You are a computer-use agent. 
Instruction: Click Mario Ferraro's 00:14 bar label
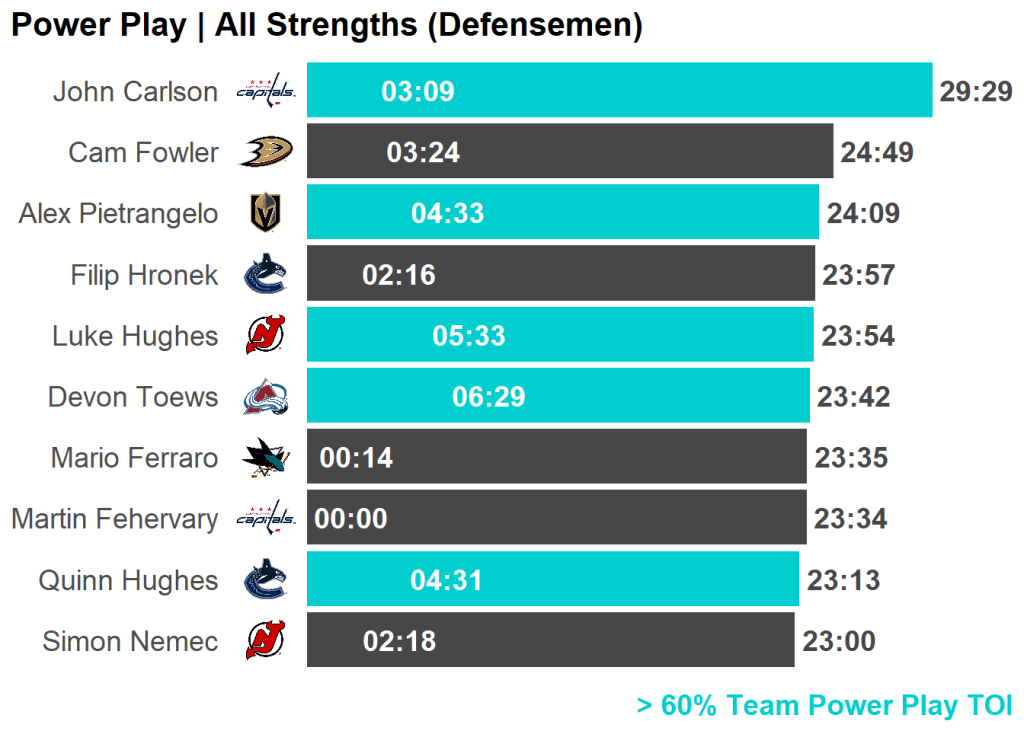(356, 458)
